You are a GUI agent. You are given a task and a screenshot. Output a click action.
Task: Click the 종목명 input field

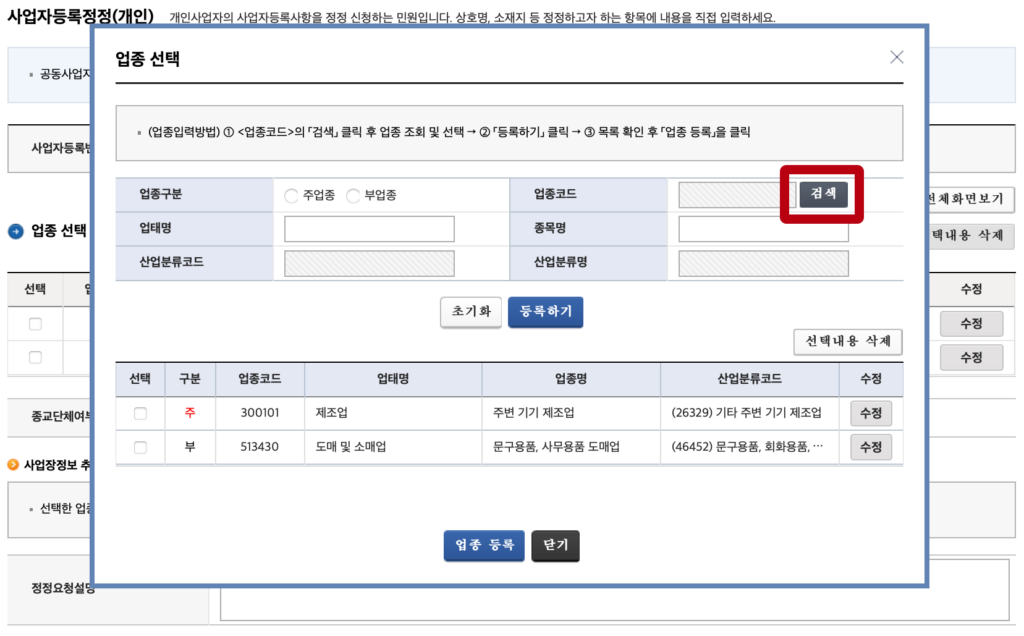(763, 229)
